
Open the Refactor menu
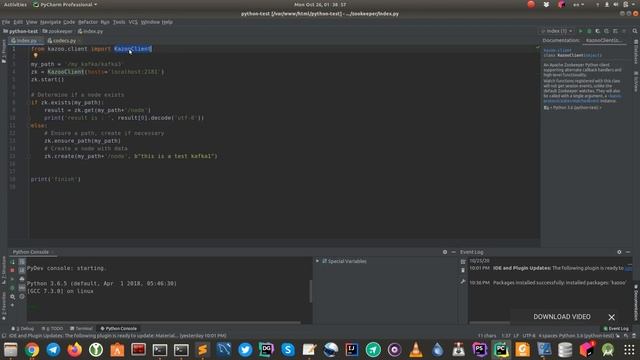coord(88,22)
